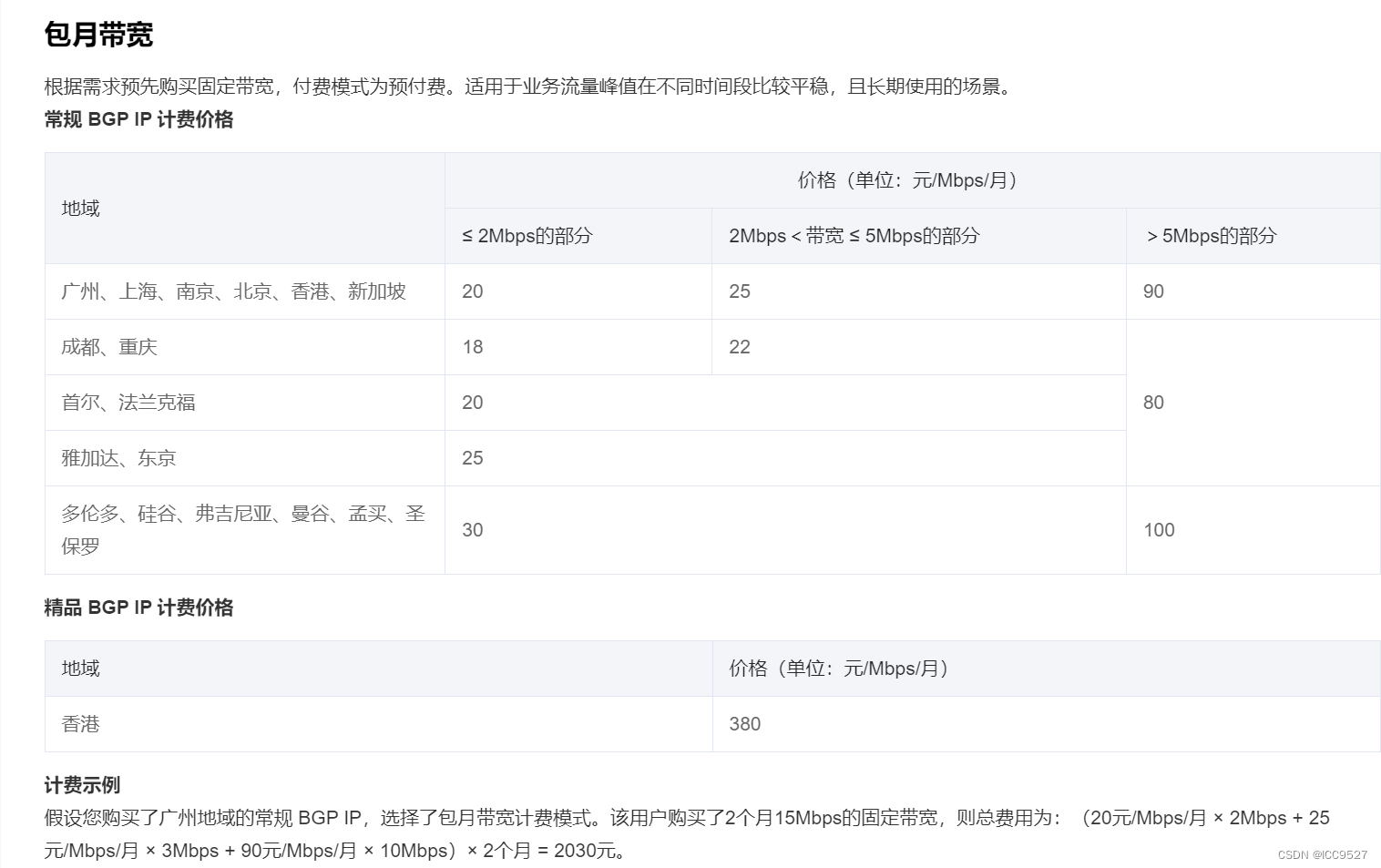The height and width of the screenshot is (868, 1381).
Task: Select the price 22 cell
Action: click(919, 347)
